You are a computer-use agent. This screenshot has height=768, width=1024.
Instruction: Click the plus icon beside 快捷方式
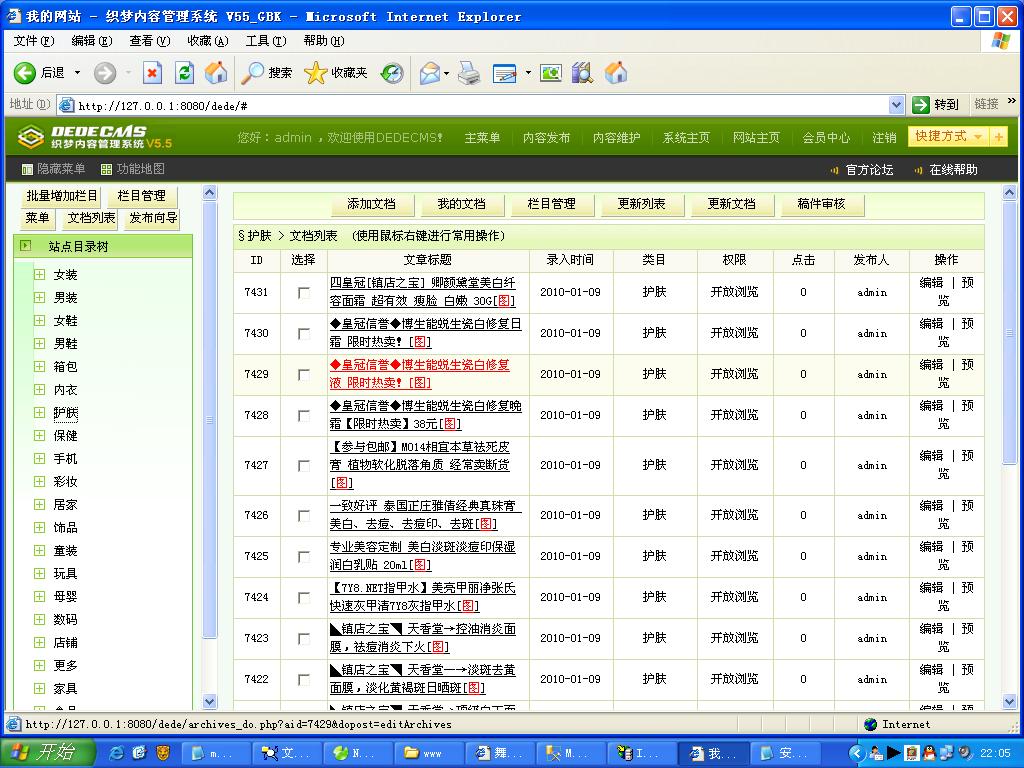pos(999,136)
